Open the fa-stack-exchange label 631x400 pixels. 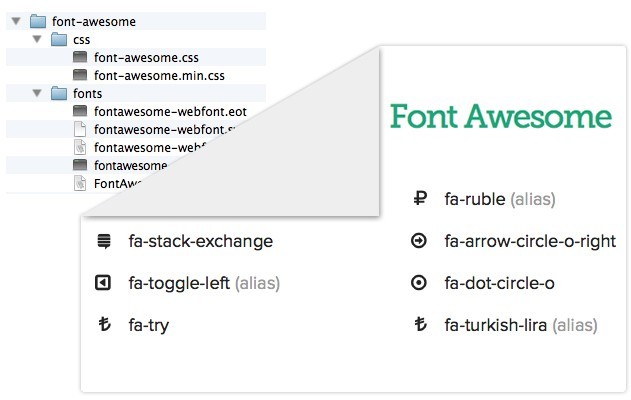click(200, 241)
